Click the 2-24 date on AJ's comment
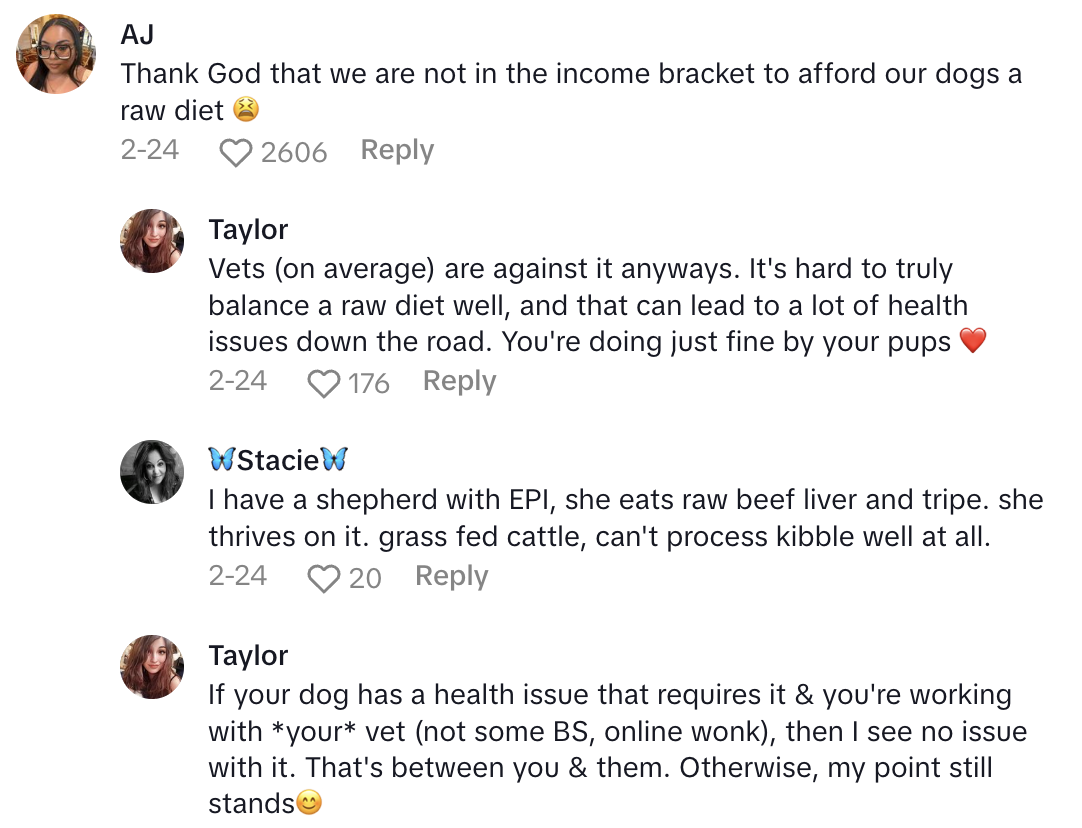The image size is (1082, 828). pyautogui.click(x=149, y=151)
